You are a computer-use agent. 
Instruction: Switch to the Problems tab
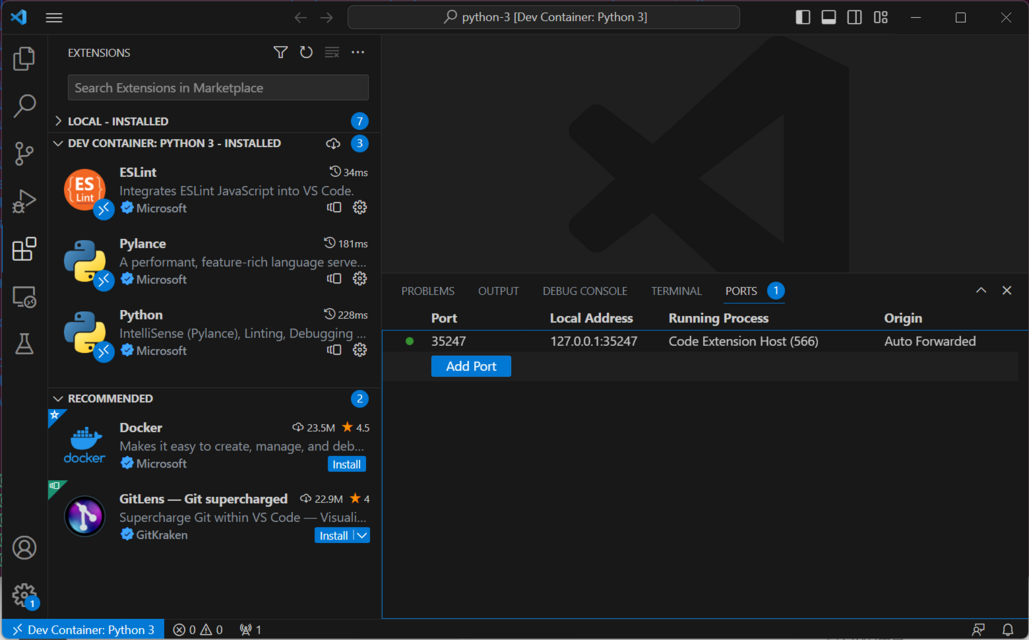(428, 291)
